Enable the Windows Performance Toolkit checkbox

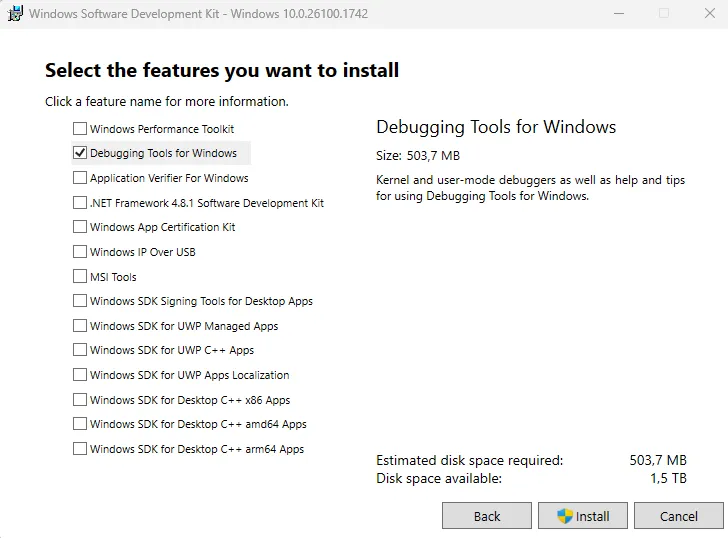[80, 129]
